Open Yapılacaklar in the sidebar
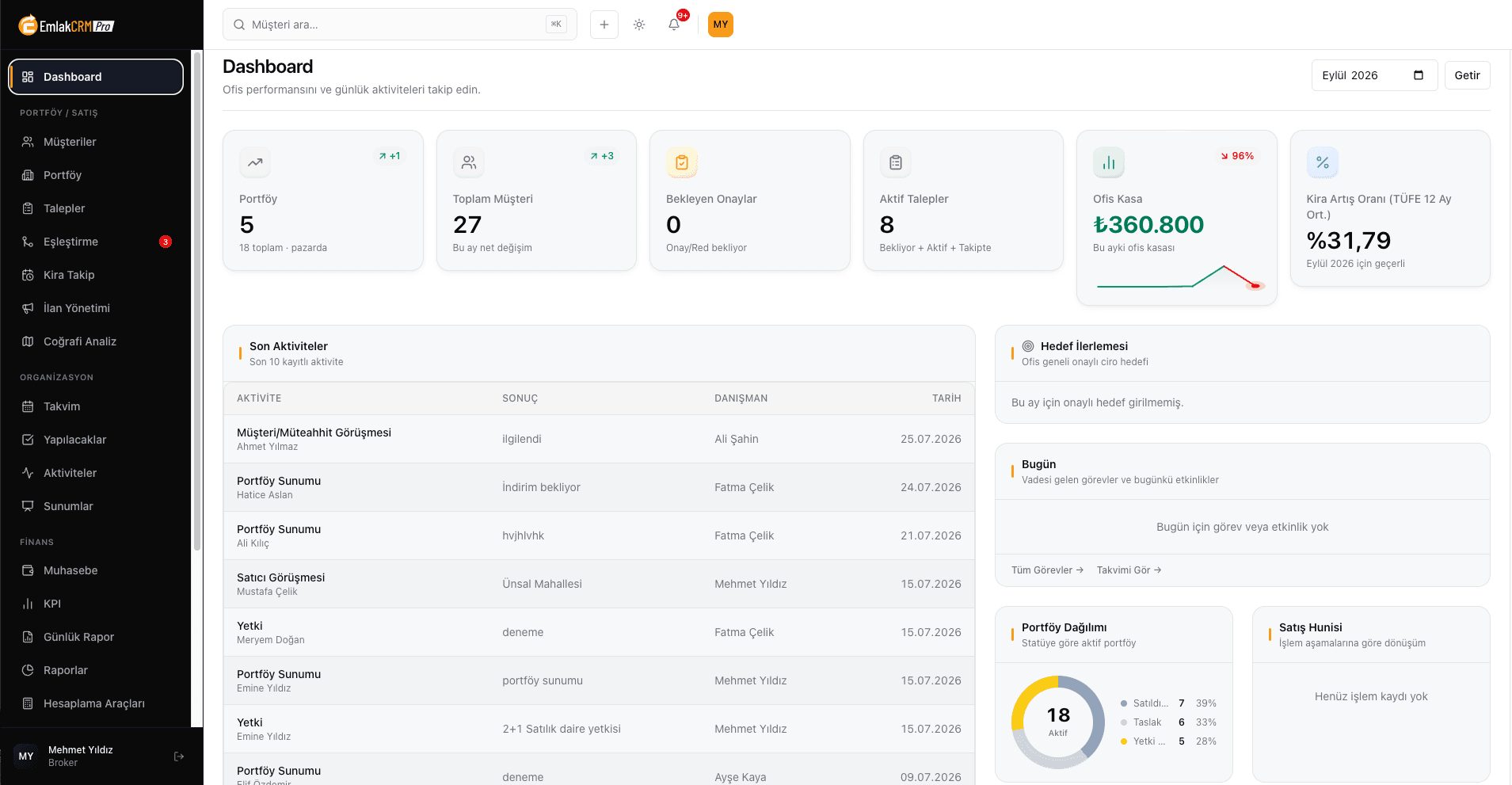This screenshot has height=785, width=1512. pos(96,440)
